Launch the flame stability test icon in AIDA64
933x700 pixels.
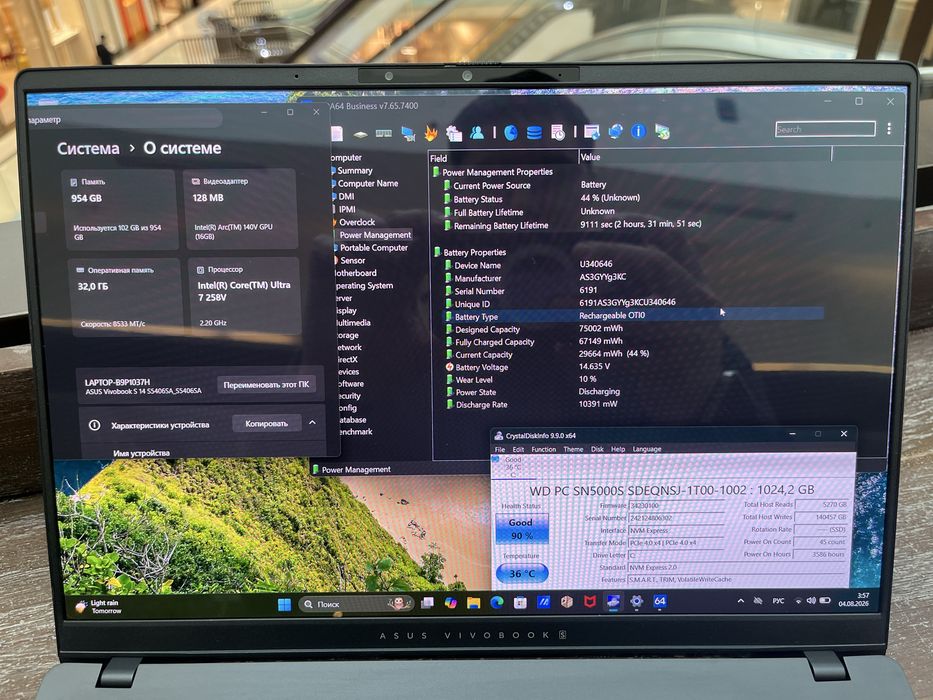click(x=431, y=133)
